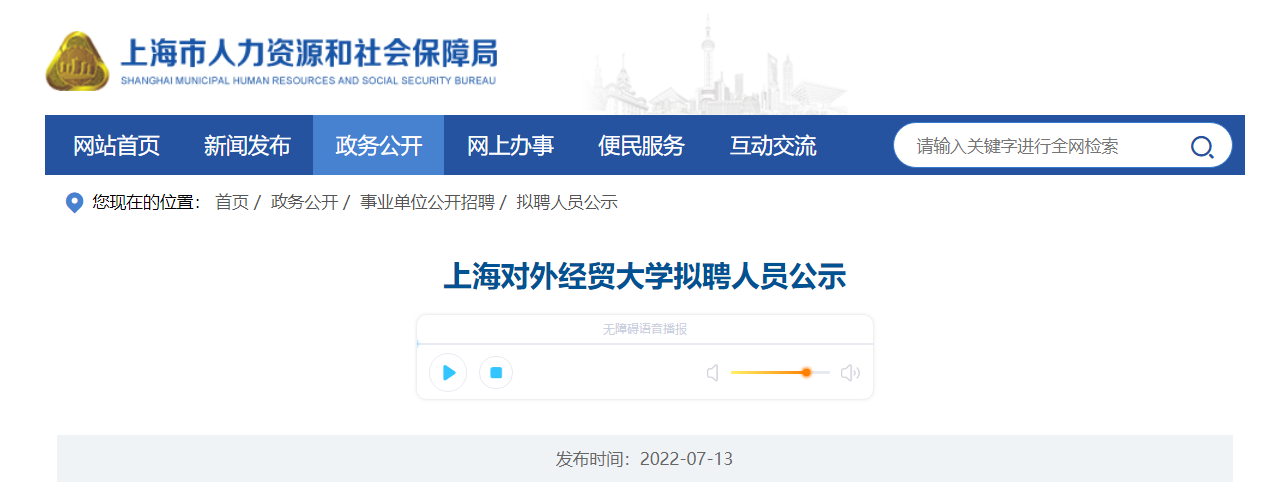Click the blue location pin icon
Viewport: 1263px width, 504px height.
tap(74, 203)
